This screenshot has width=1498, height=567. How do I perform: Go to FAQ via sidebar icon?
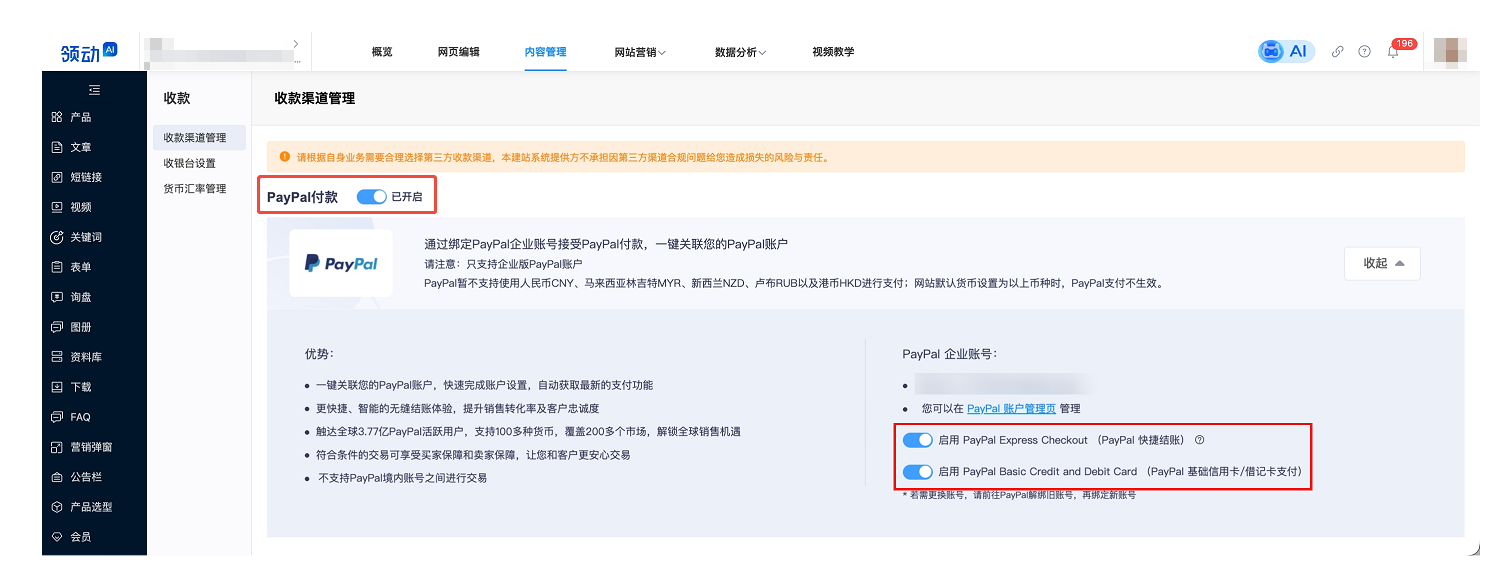click(57, 417)
